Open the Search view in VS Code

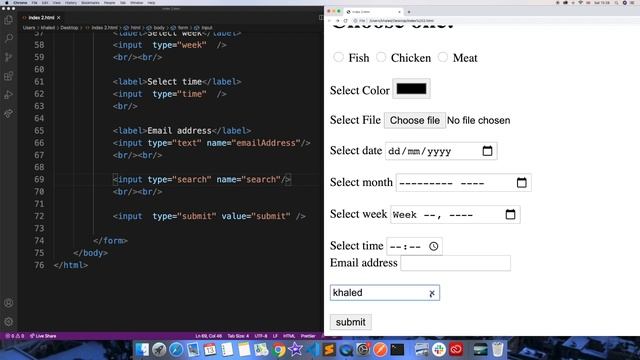tap(9, 38)
